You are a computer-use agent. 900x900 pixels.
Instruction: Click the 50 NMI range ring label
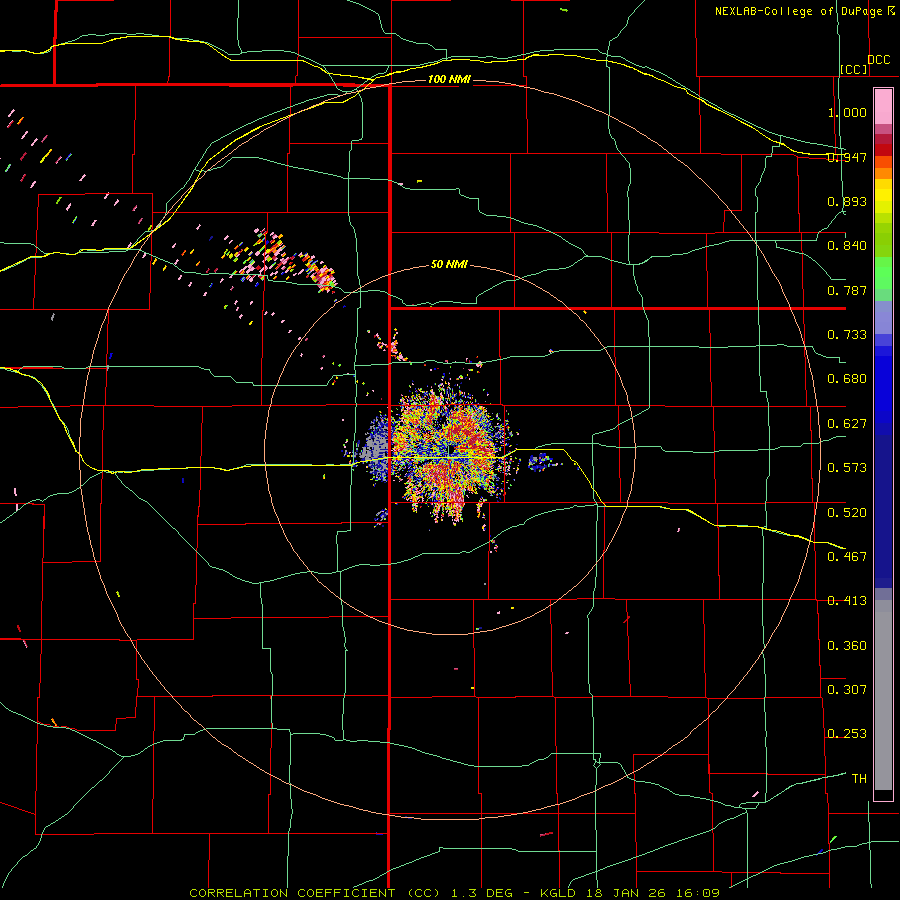pyautogui.click(x=449, y=265)
